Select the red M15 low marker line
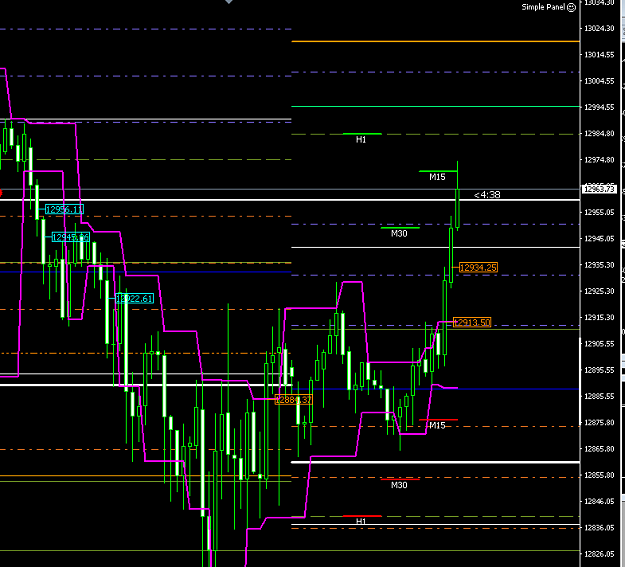This screenshot has width=625, height=567. (x=438, y=419)
